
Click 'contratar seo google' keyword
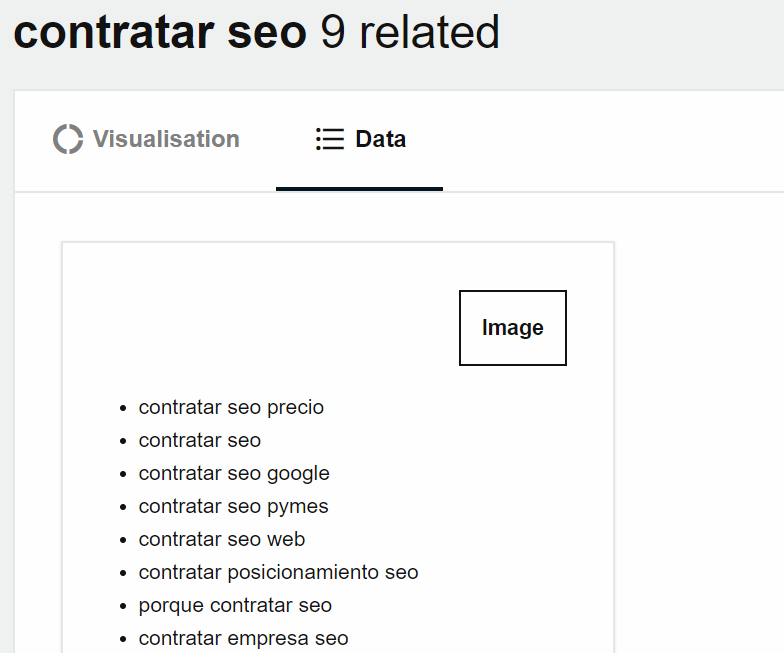click(234, 473)
